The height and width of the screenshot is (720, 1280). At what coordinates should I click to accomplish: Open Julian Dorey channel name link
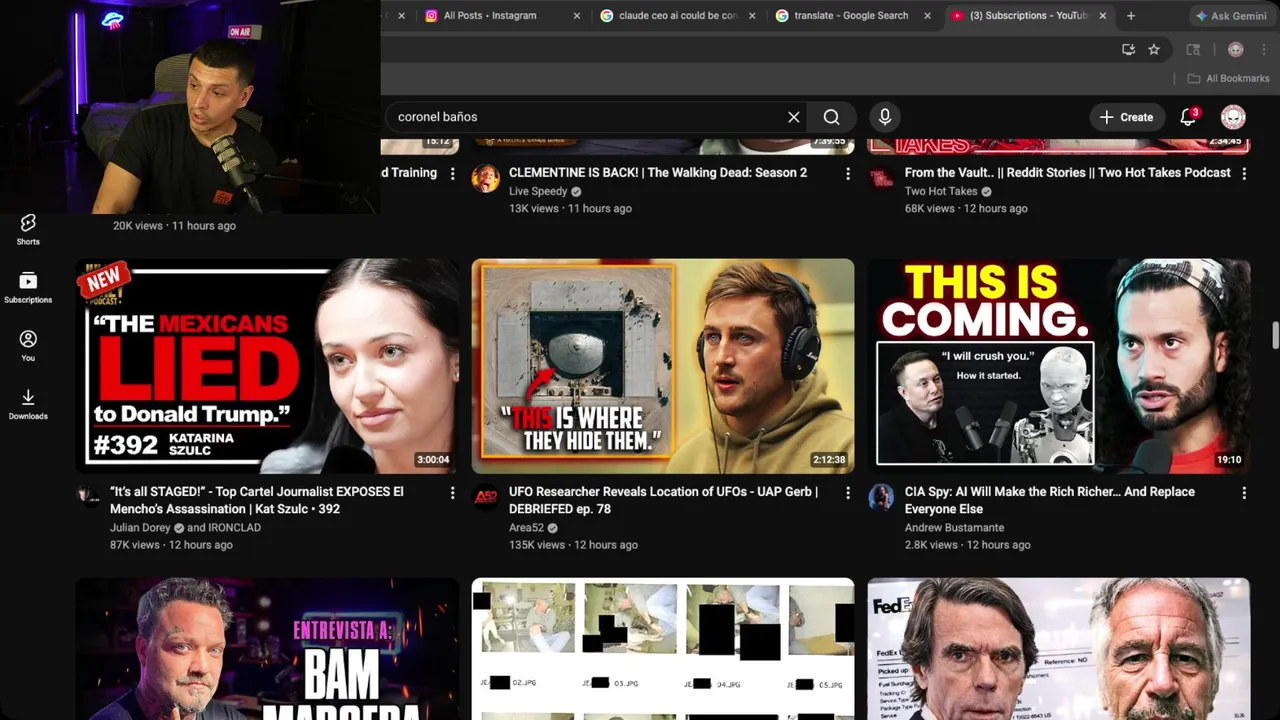click(141, 528)
